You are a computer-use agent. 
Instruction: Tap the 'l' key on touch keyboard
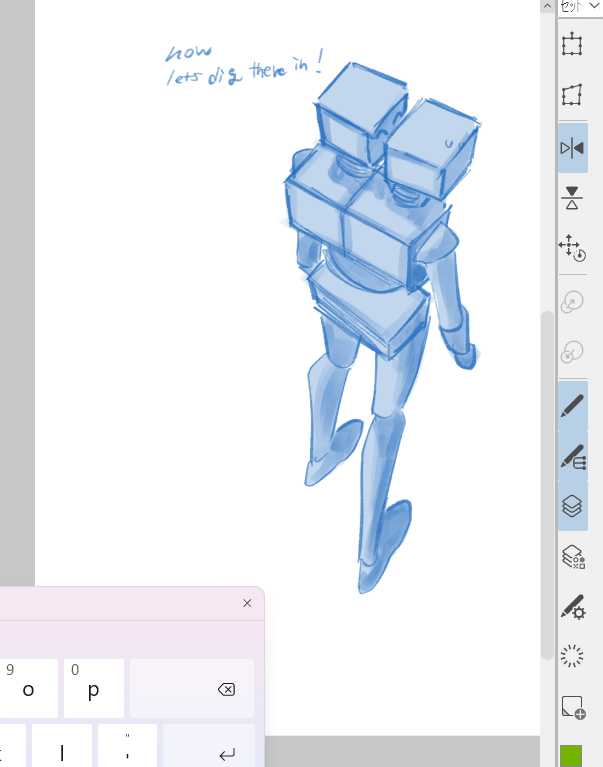pyautogui.click(x=62, y=746)
